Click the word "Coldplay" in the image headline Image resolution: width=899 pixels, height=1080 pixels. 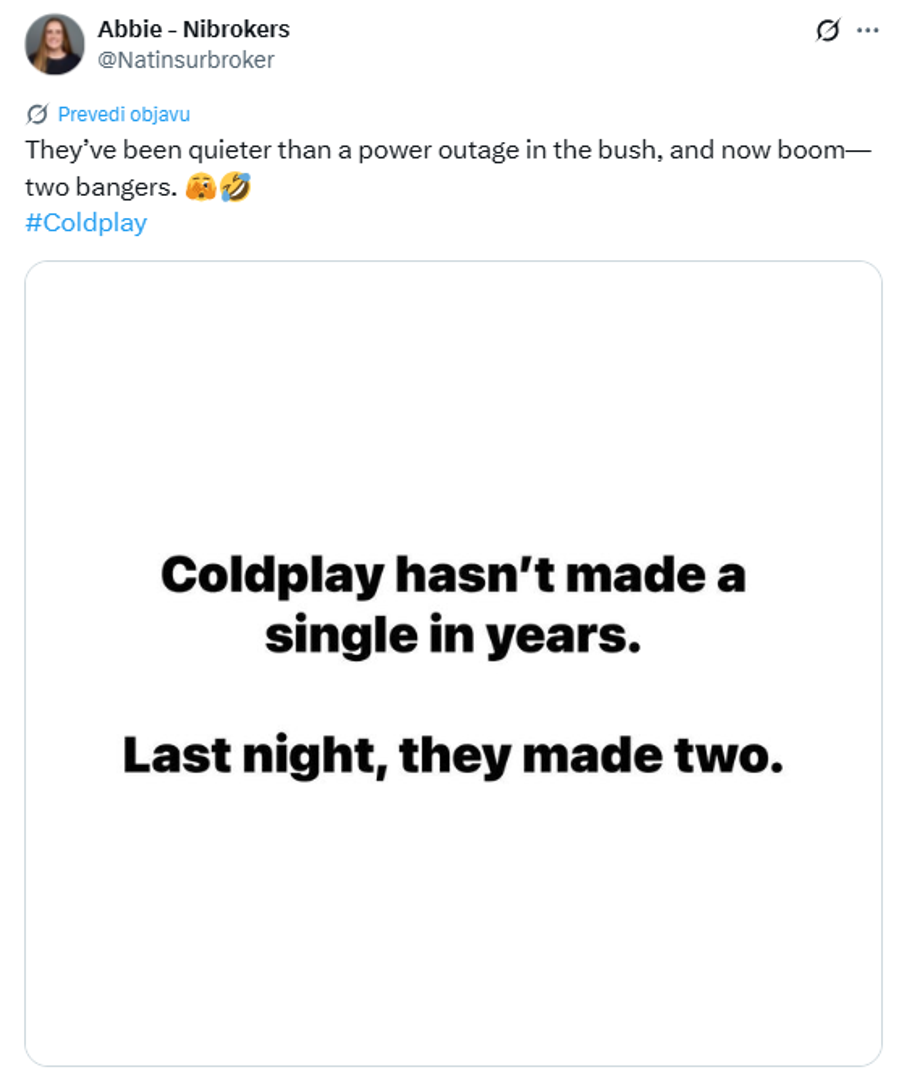(272, 577)
